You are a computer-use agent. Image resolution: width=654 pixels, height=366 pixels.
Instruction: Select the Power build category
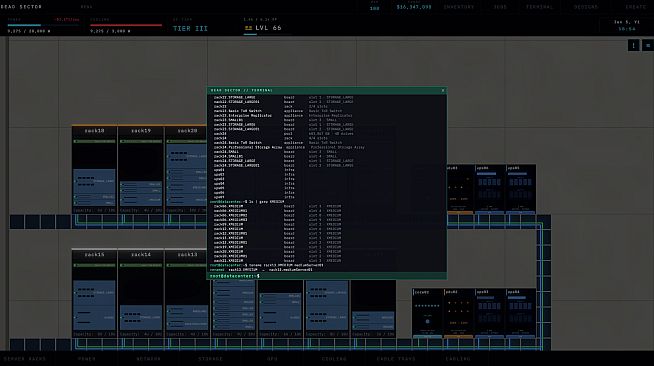coord(87,358)
